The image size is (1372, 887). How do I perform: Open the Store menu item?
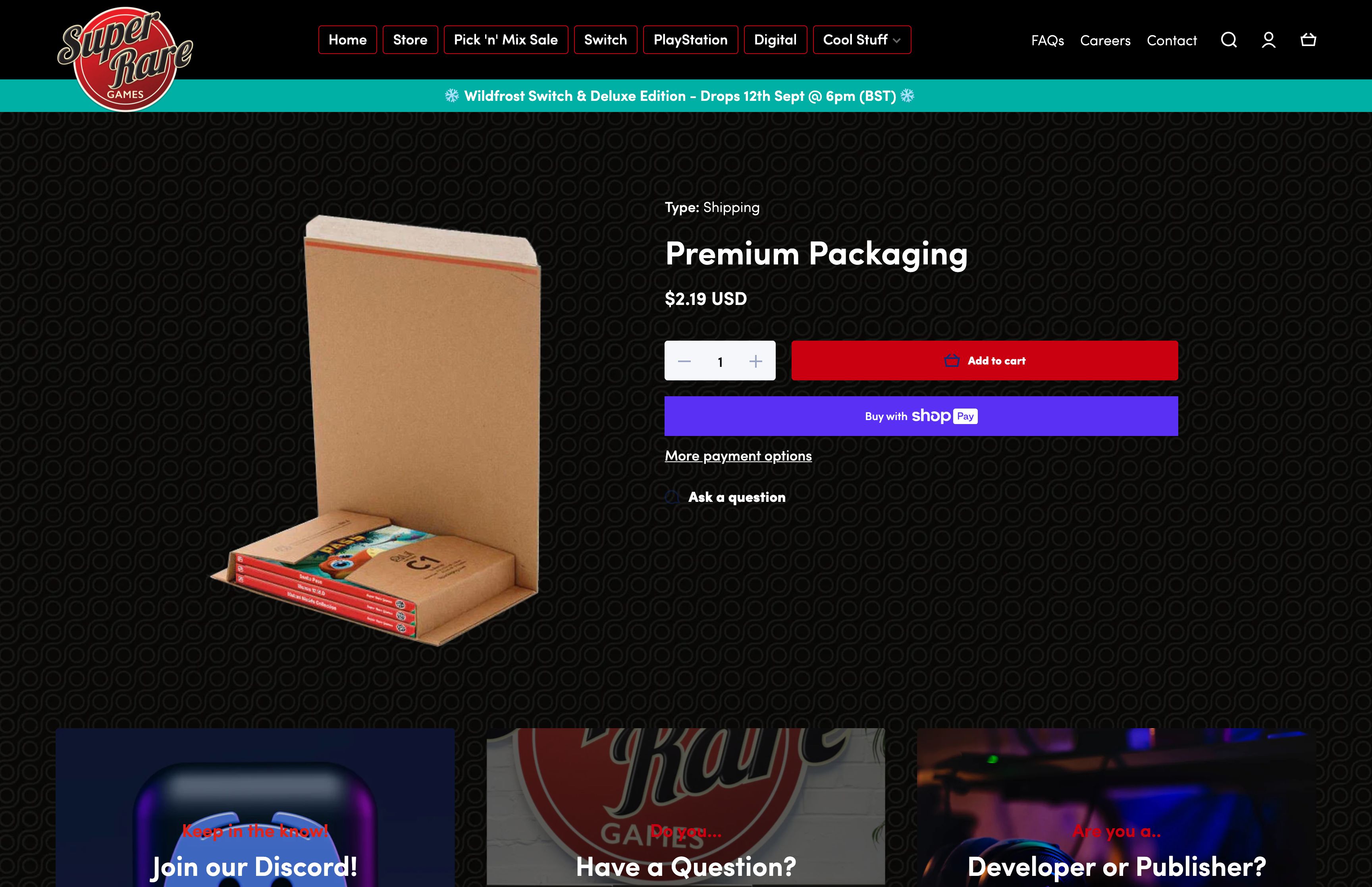[x=410, y=40]
